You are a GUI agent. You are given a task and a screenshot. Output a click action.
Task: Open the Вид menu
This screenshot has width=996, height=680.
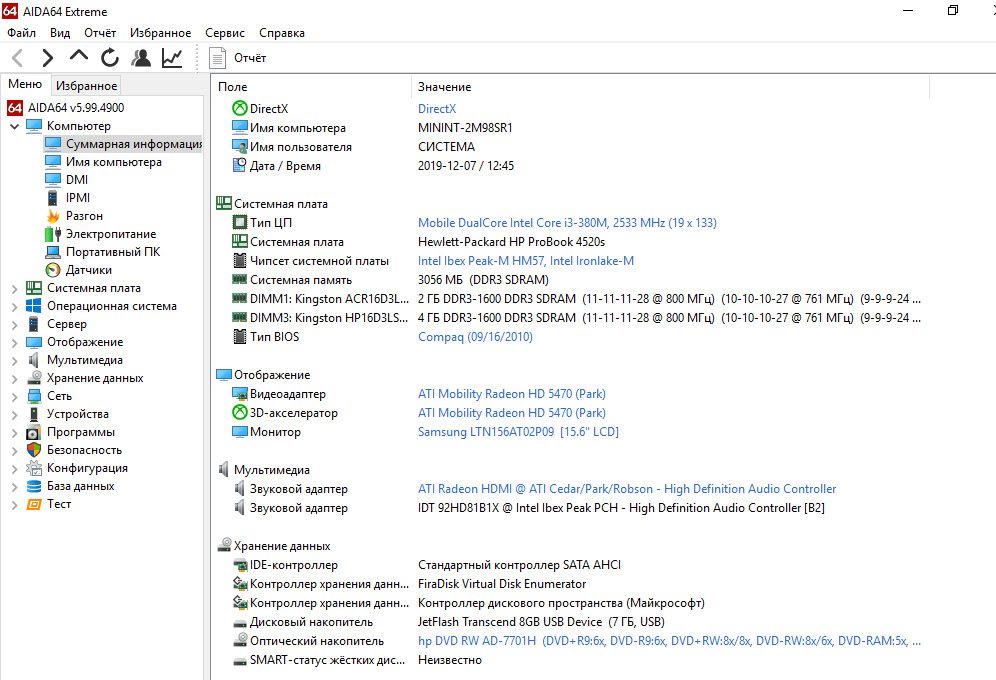click(x=60, y=33)
